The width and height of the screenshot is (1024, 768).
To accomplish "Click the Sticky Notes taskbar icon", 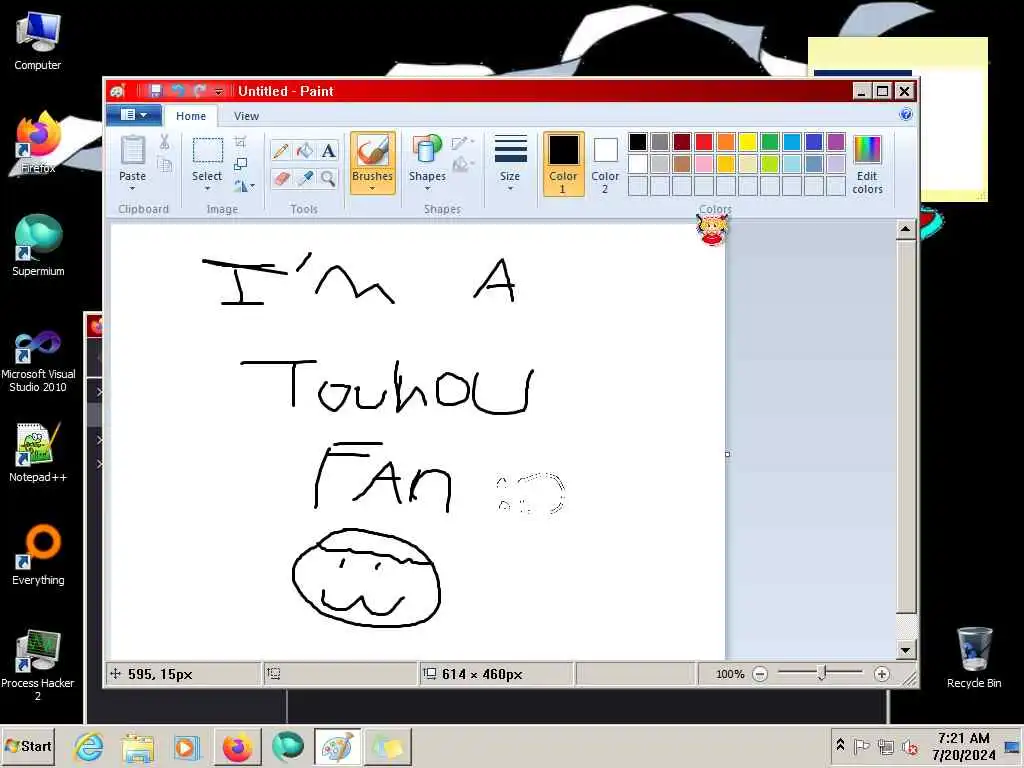I will 388,746.
